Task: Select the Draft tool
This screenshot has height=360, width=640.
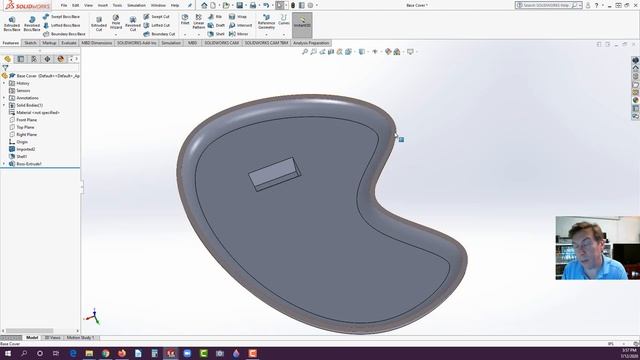Action: coord(216,25)
